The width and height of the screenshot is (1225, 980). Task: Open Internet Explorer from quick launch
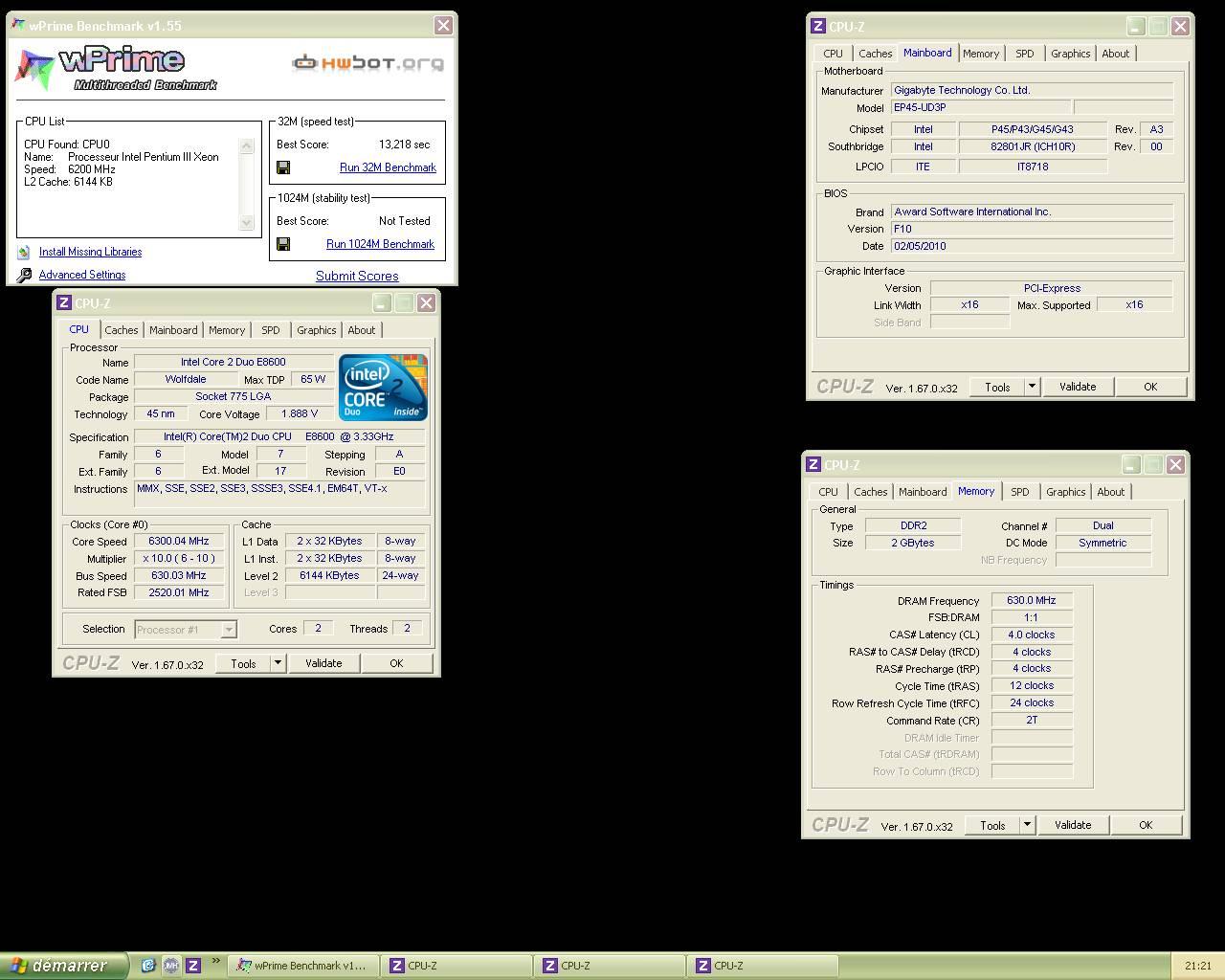click(x=148, y=966)
